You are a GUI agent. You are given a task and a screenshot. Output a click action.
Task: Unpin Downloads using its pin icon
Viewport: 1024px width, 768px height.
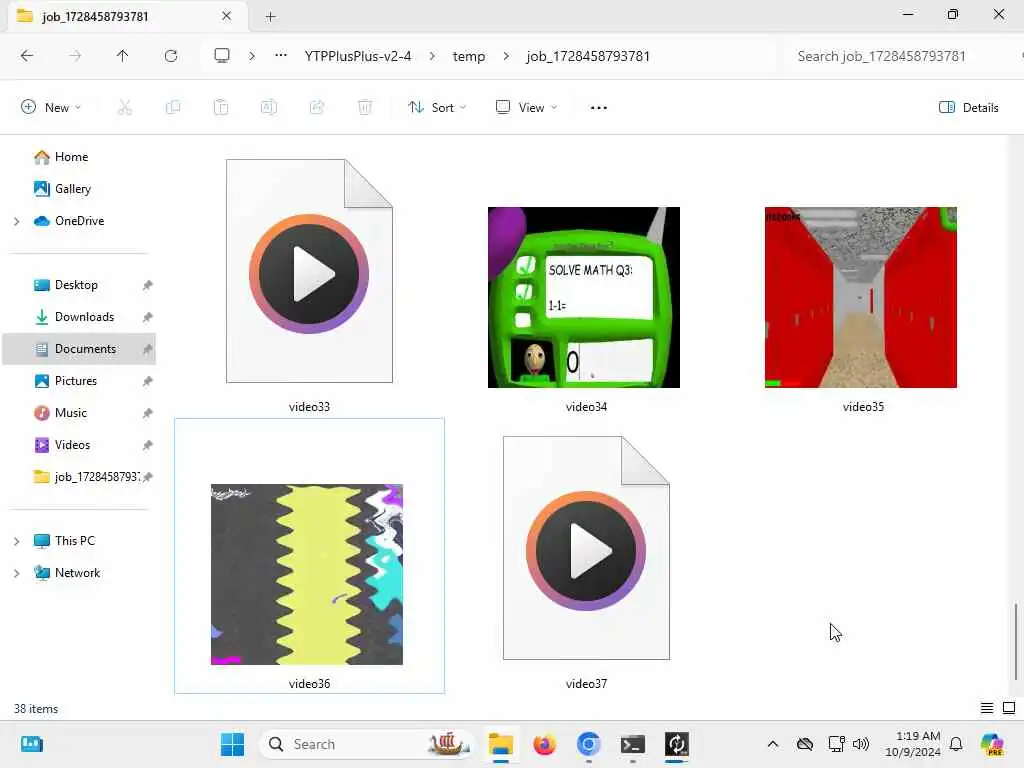point(148,317)
